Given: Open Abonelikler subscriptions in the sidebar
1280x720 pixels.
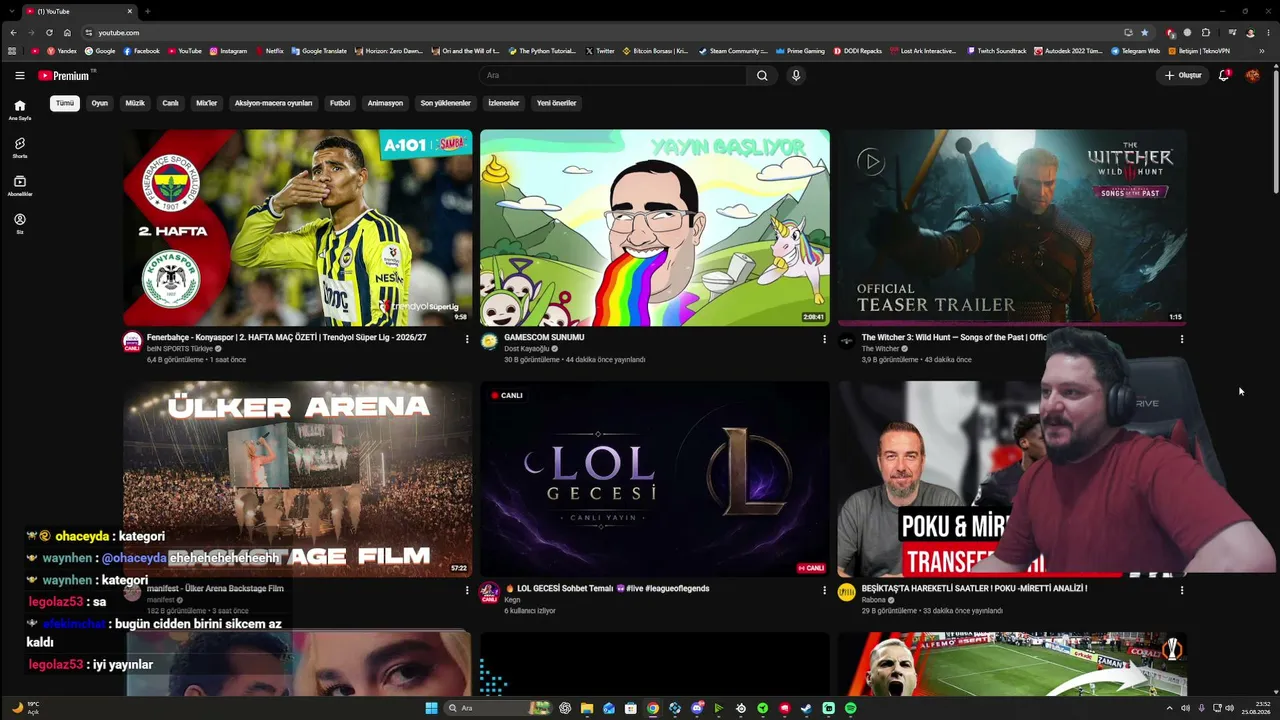Looking at the screenshot, I should pyautogui.click(x=19, y=186).
